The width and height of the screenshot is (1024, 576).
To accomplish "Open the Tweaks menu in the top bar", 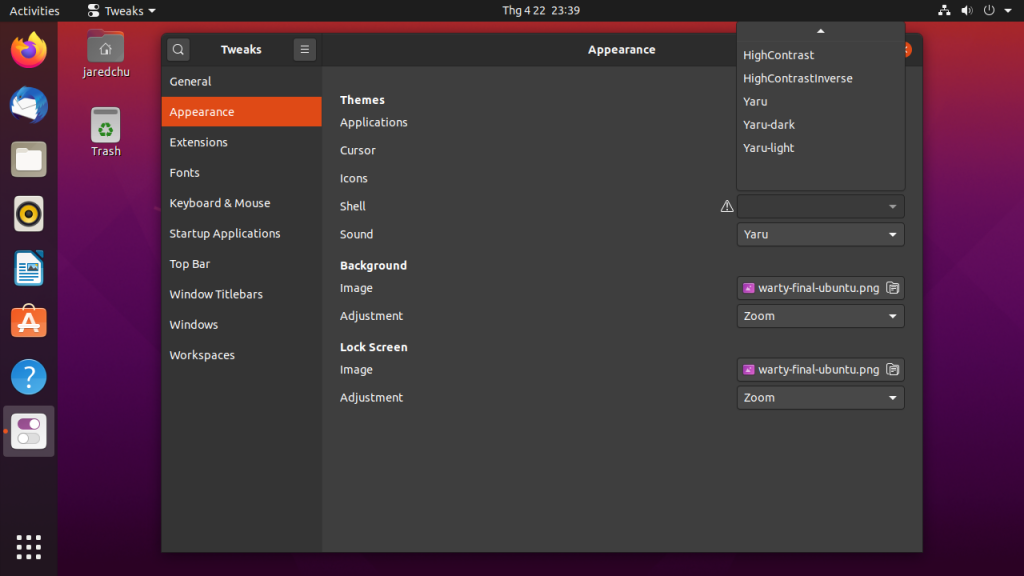I will click(120, 11).
